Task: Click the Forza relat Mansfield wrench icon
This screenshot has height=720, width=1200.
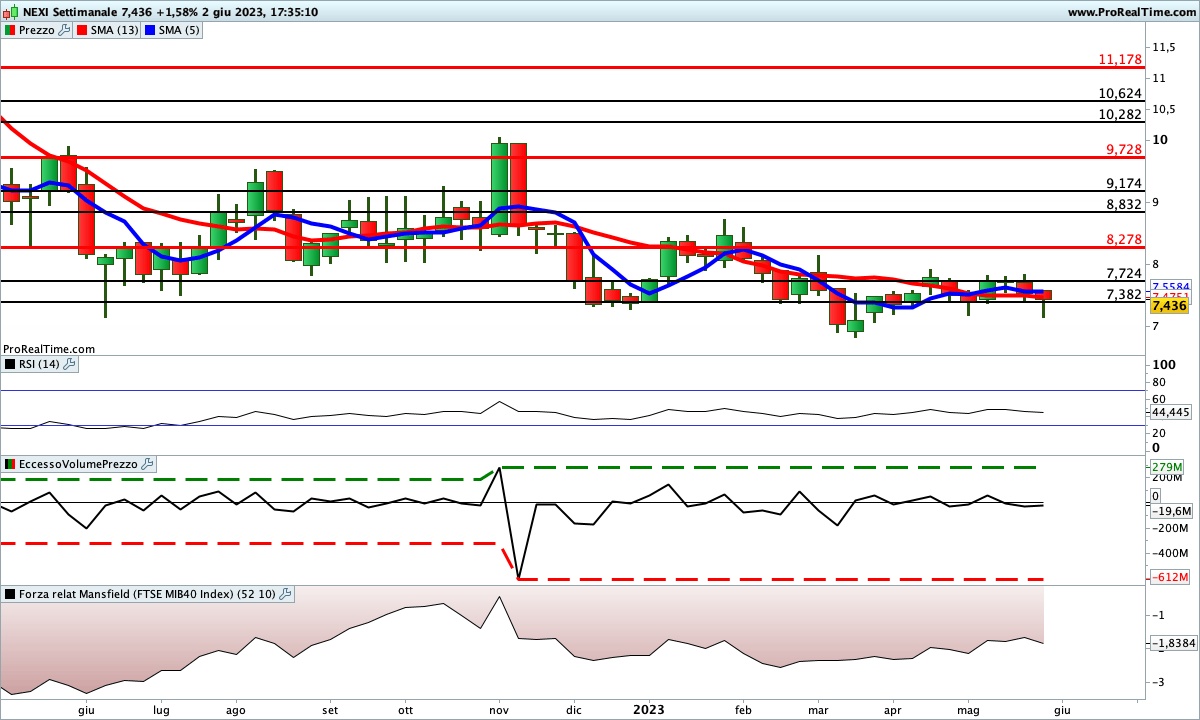Action: tap(285, 594)
